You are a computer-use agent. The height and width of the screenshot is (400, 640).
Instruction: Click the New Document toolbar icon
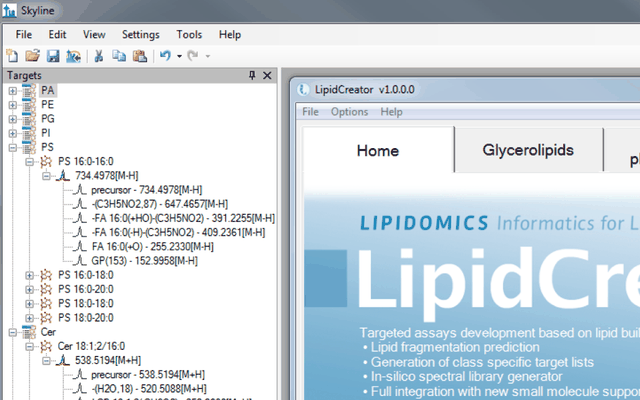coord(12,56)
